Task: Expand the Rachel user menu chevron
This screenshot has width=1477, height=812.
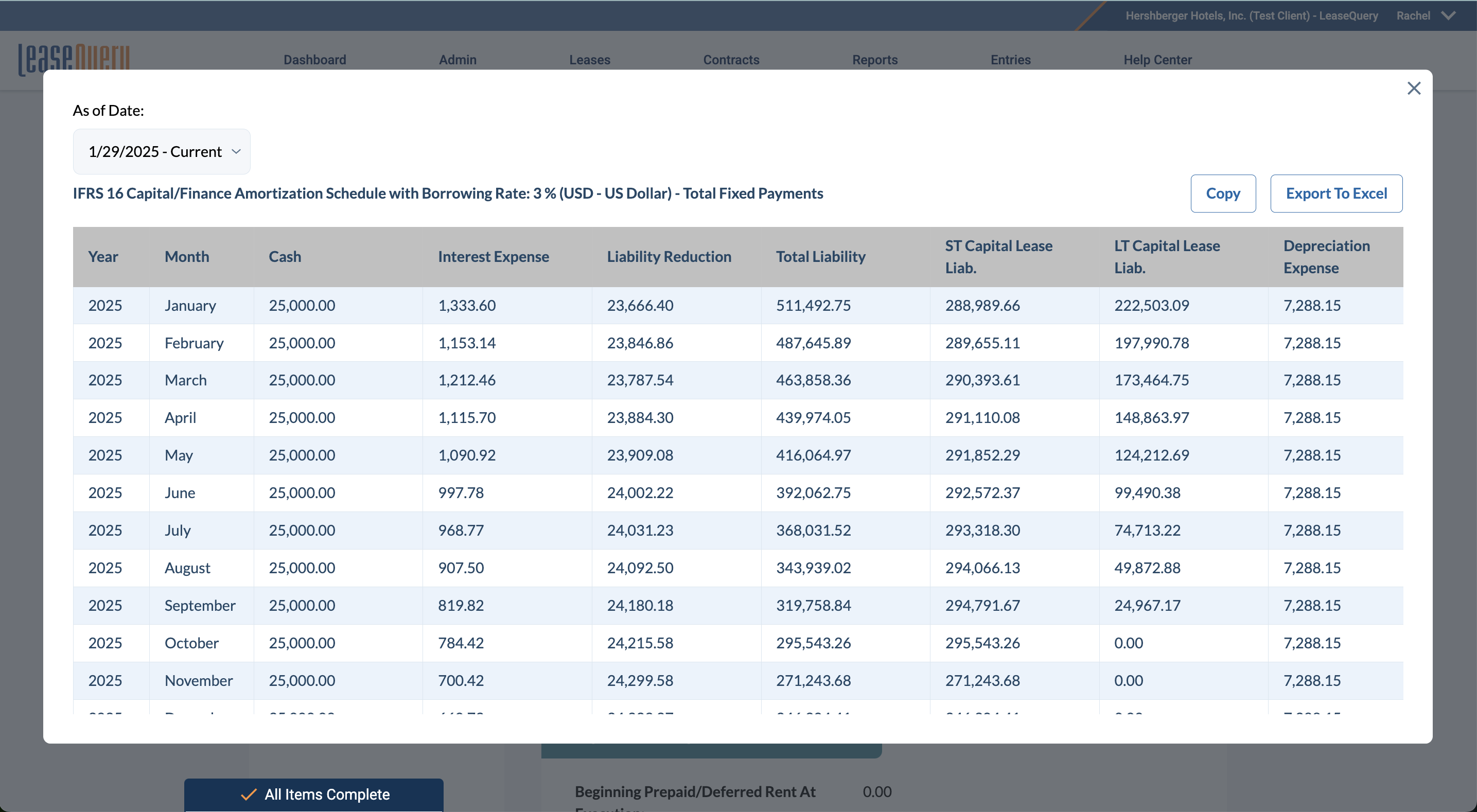Action: coord(1449,15)
